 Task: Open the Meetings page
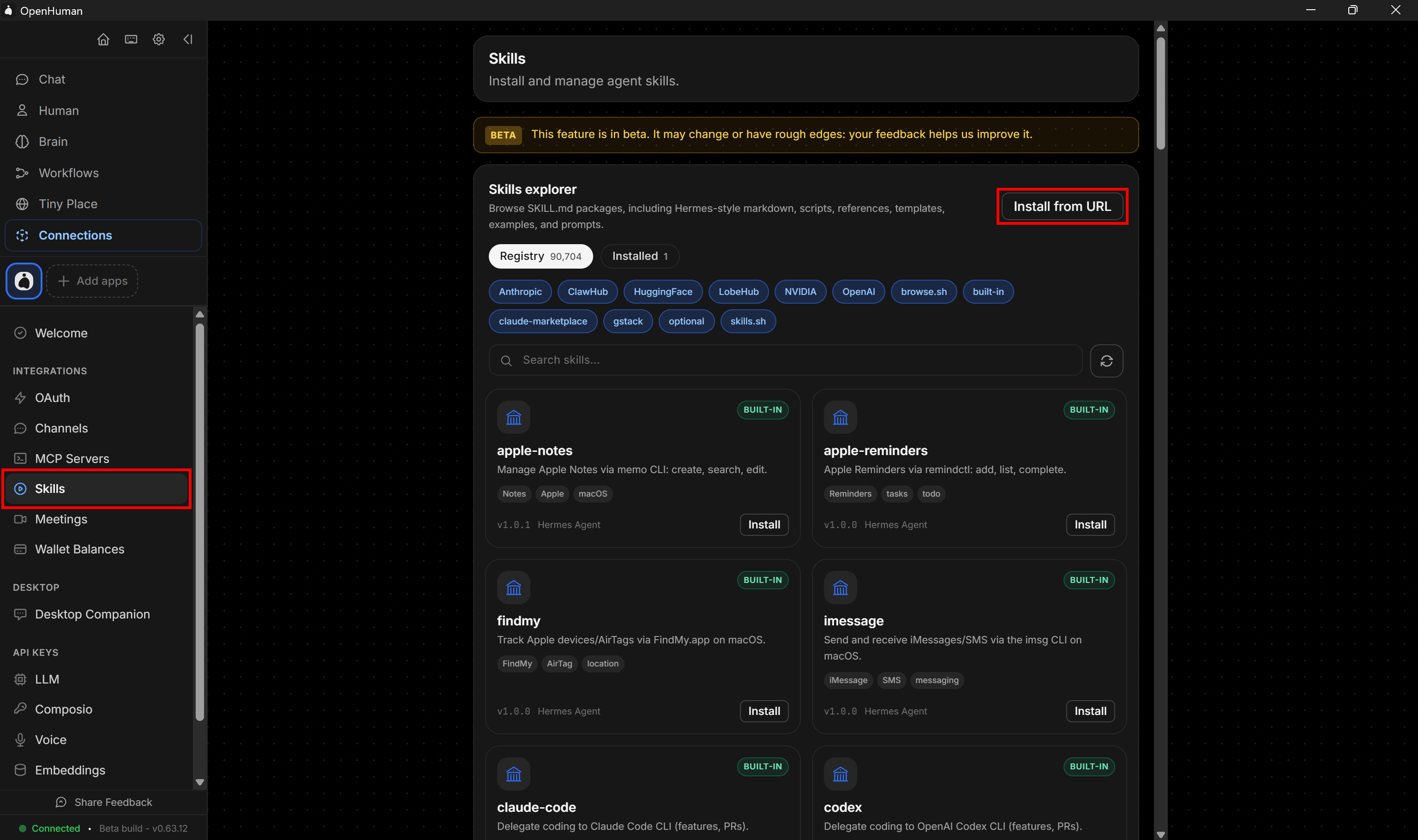point(97,519)
